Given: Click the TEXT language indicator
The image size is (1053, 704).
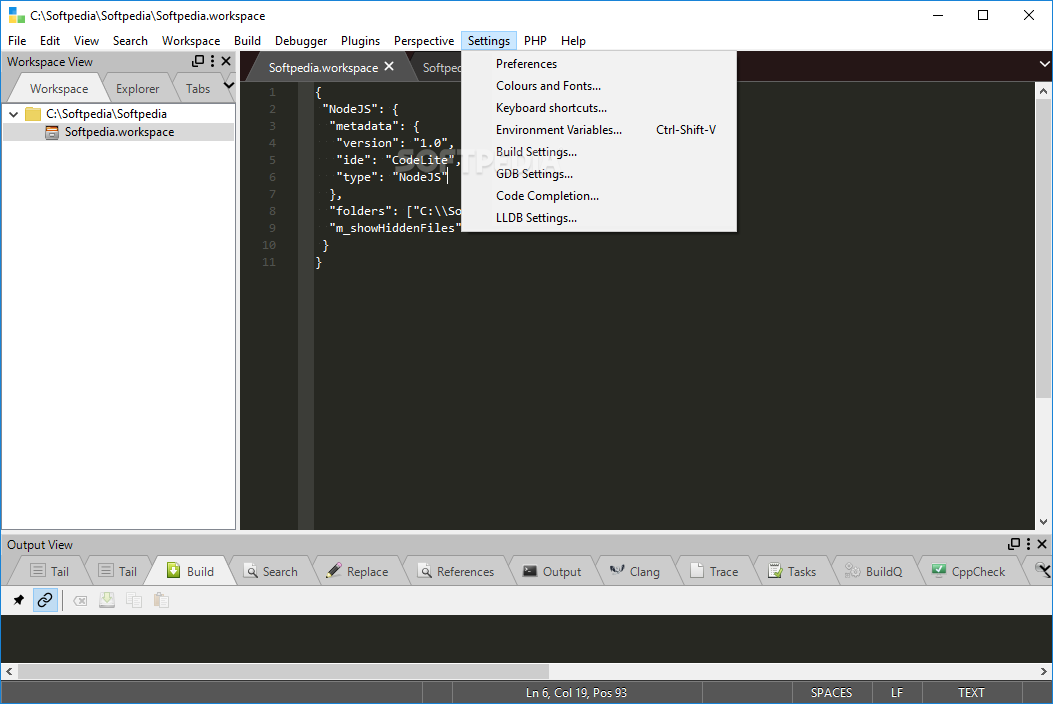Looking at the screenshot, I should pyautogui.click(x=971, y=693).
